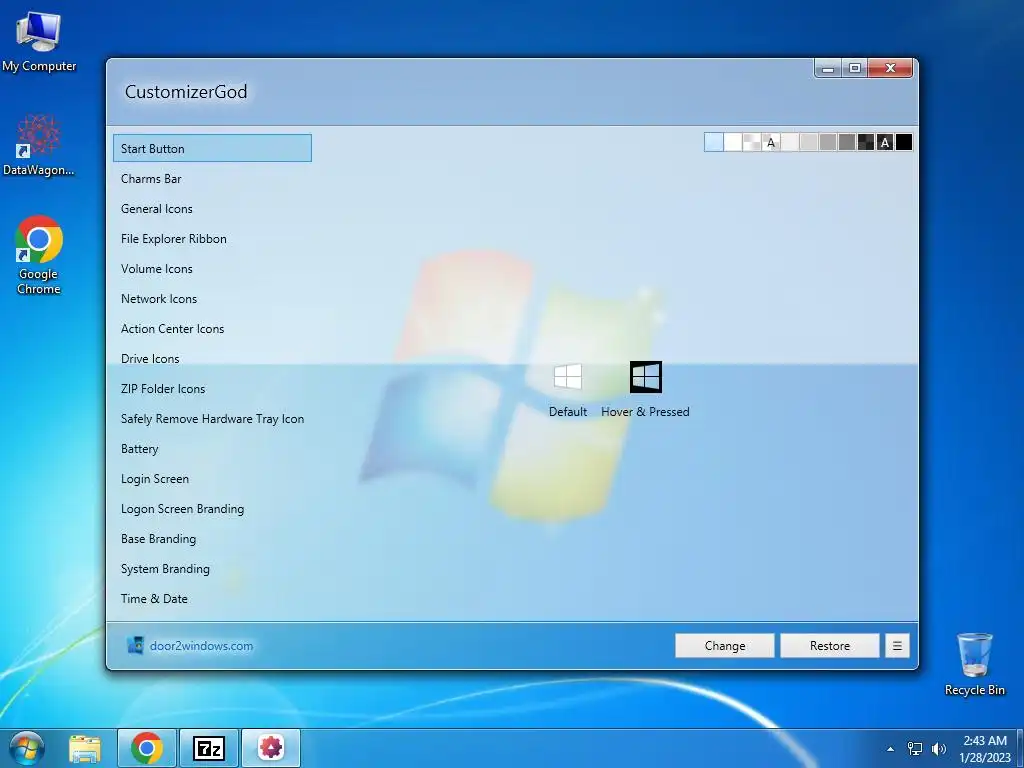Maximize the CustomizerGod window
Viewport: 1024px width, 768px height.
click(x=855, y=68)
